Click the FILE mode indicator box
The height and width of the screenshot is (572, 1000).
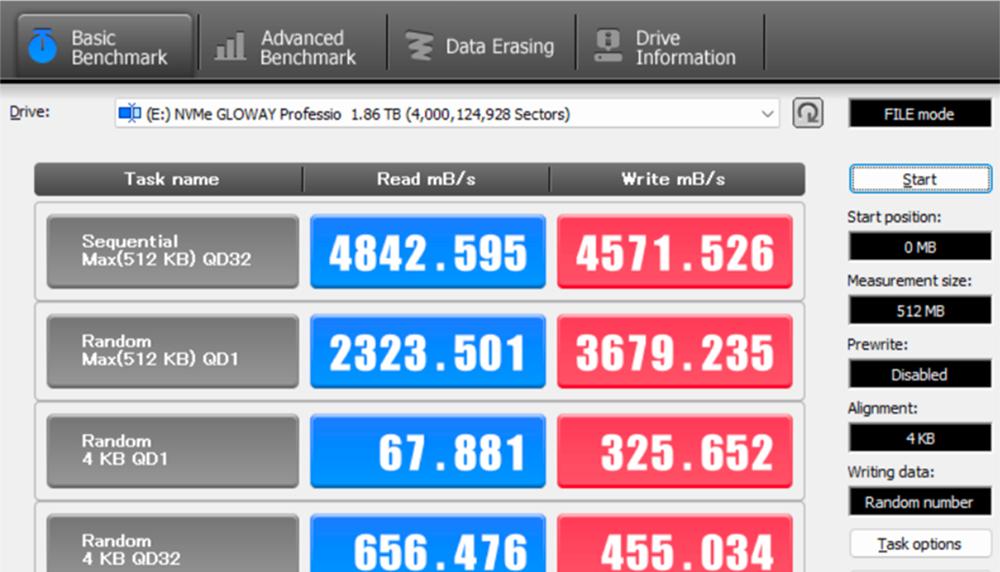pos(919,114)
